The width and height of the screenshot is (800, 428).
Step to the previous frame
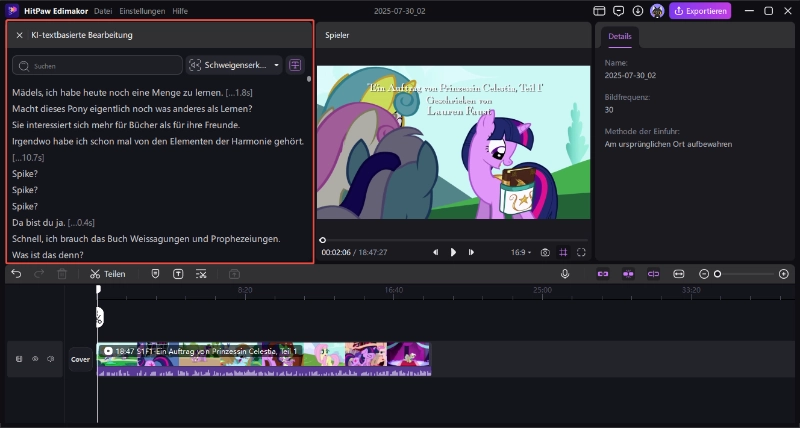[435, 252]
